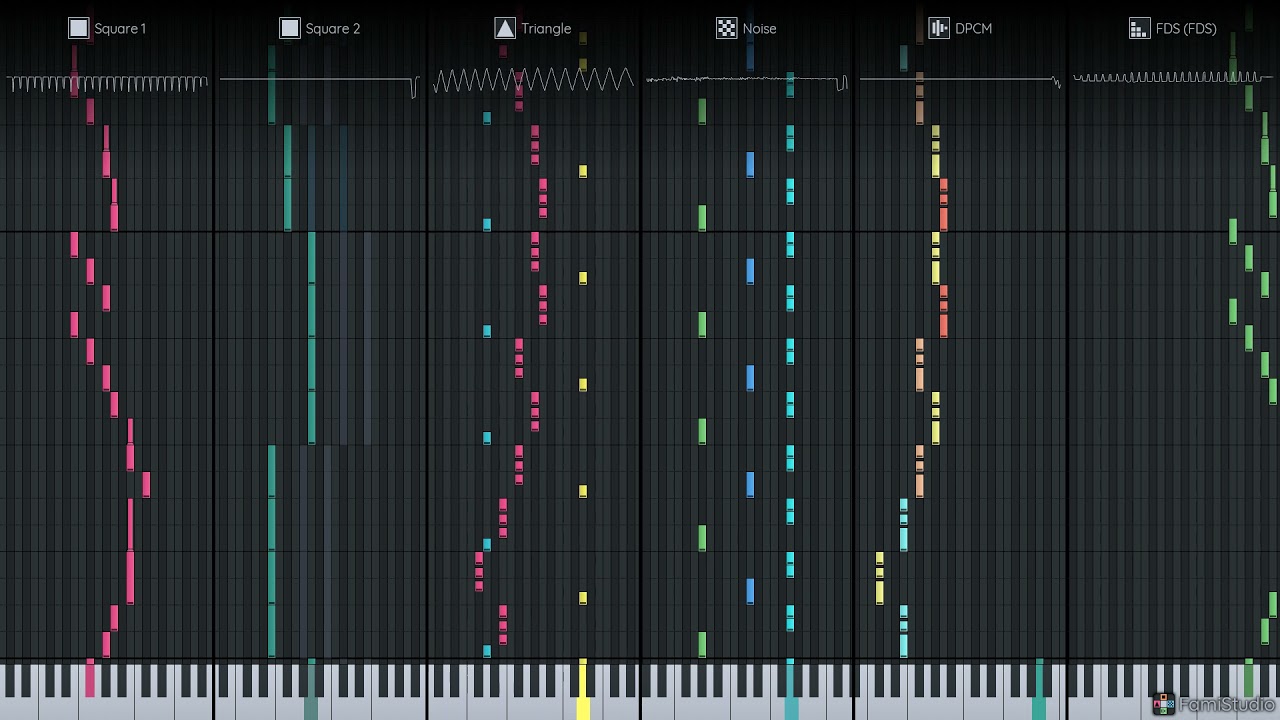This screenshot has height=720, width=1280.
Task: Click the highlighted pink piano key
Action: (90, 679)
